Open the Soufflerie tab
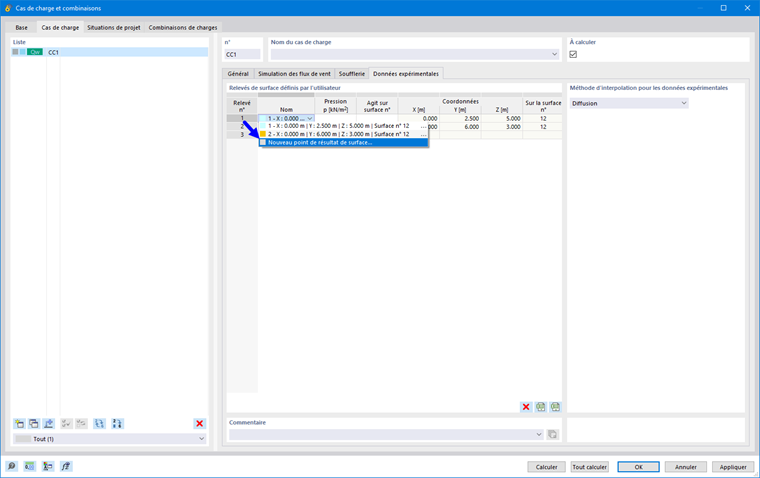The image size is (760, 478). coord(352,74)
